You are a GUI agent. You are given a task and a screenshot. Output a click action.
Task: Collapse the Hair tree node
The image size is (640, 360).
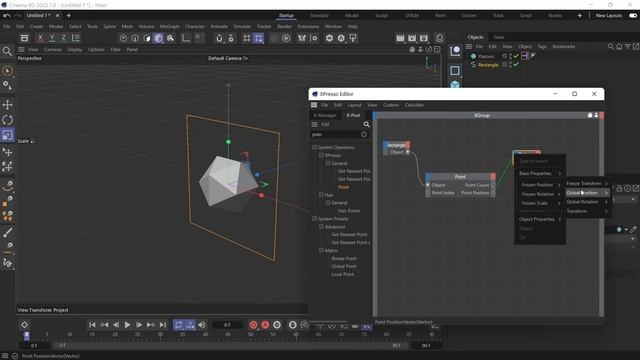(x=321, y=195)
